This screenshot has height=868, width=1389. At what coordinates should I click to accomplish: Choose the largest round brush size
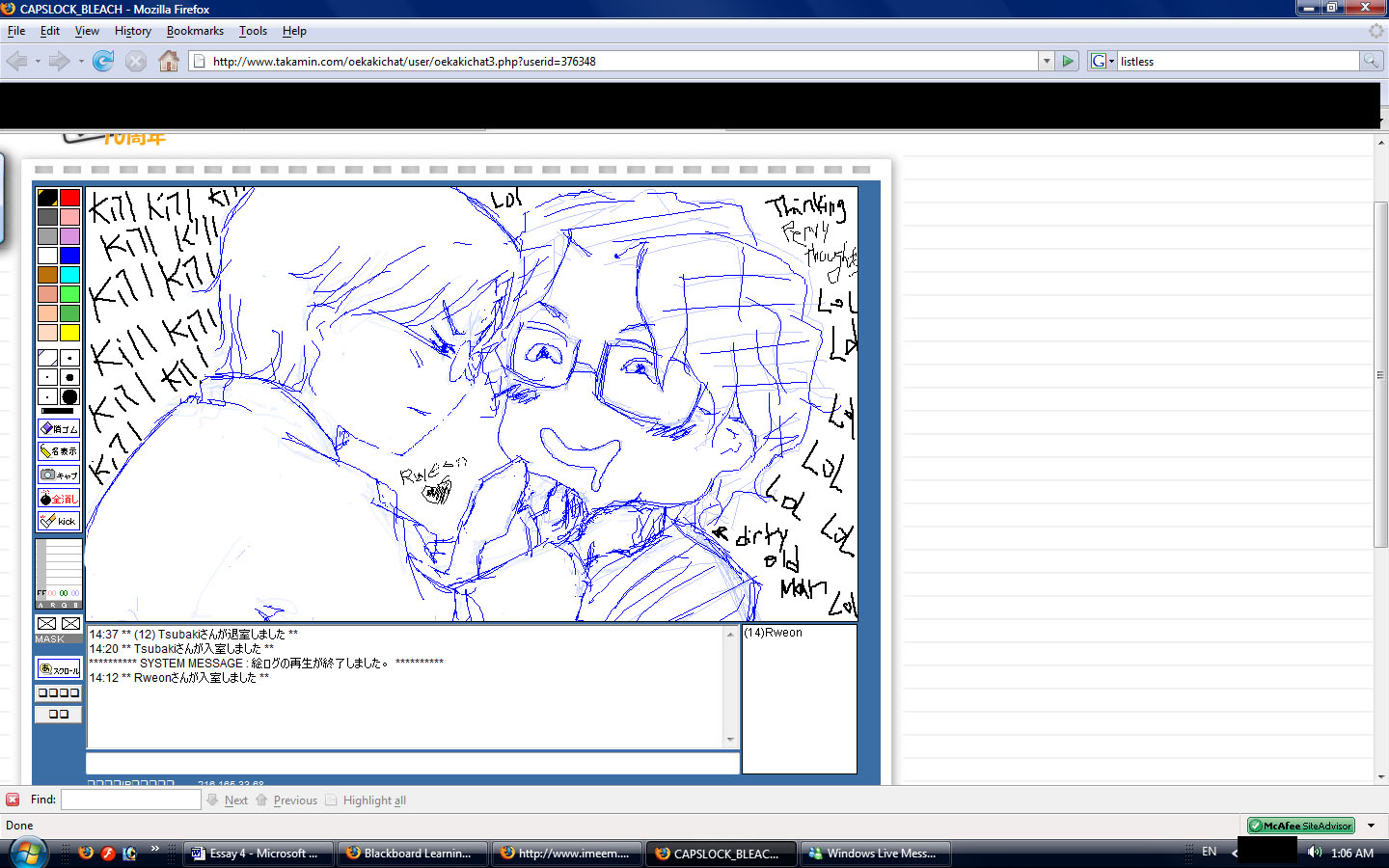(x=69, y=396)
